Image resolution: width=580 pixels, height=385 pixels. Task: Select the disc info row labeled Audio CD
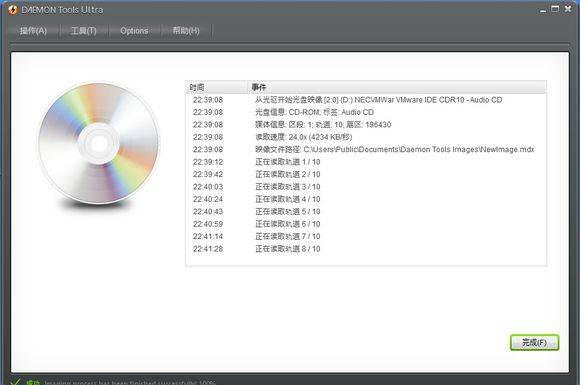click(366, 112)
